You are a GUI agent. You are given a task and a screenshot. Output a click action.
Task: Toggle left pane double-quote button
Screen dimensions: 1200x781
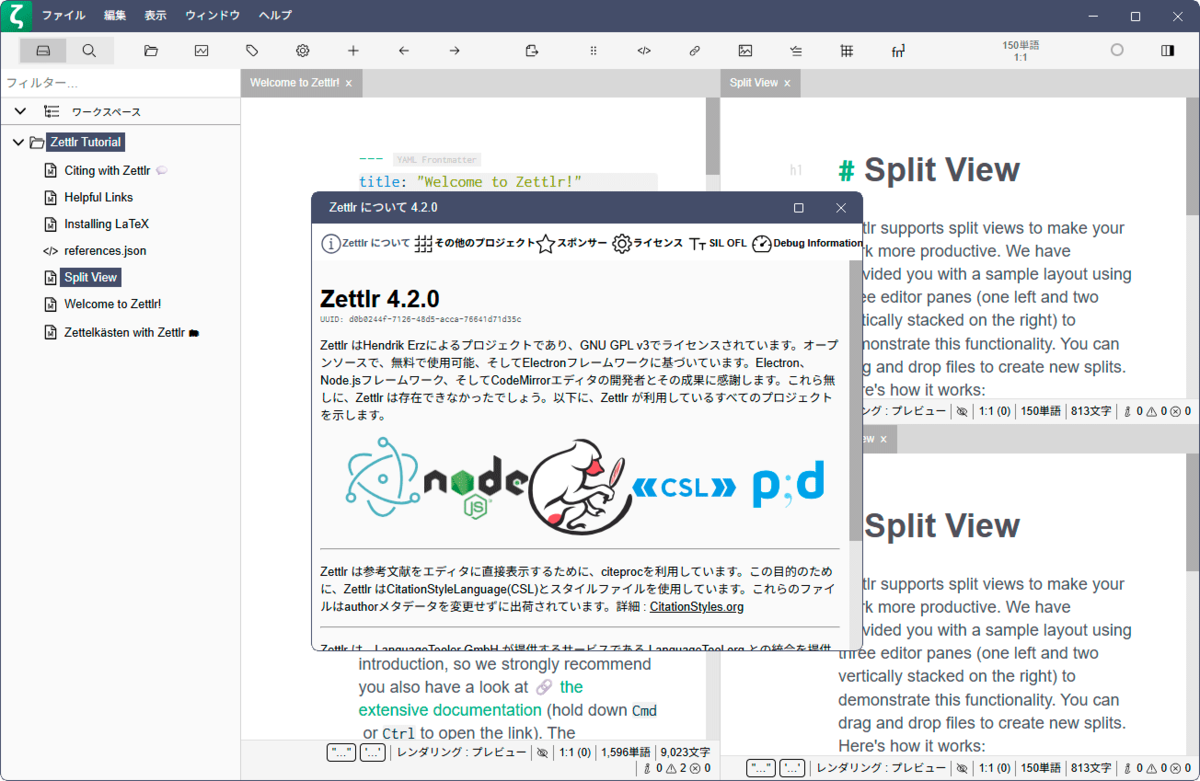click(342, 753)
